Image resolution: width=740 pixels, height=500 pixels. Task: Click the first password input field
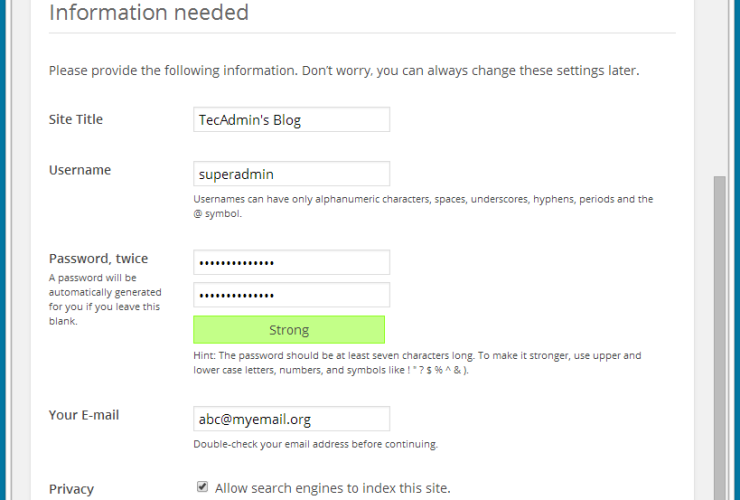(291, 263)
